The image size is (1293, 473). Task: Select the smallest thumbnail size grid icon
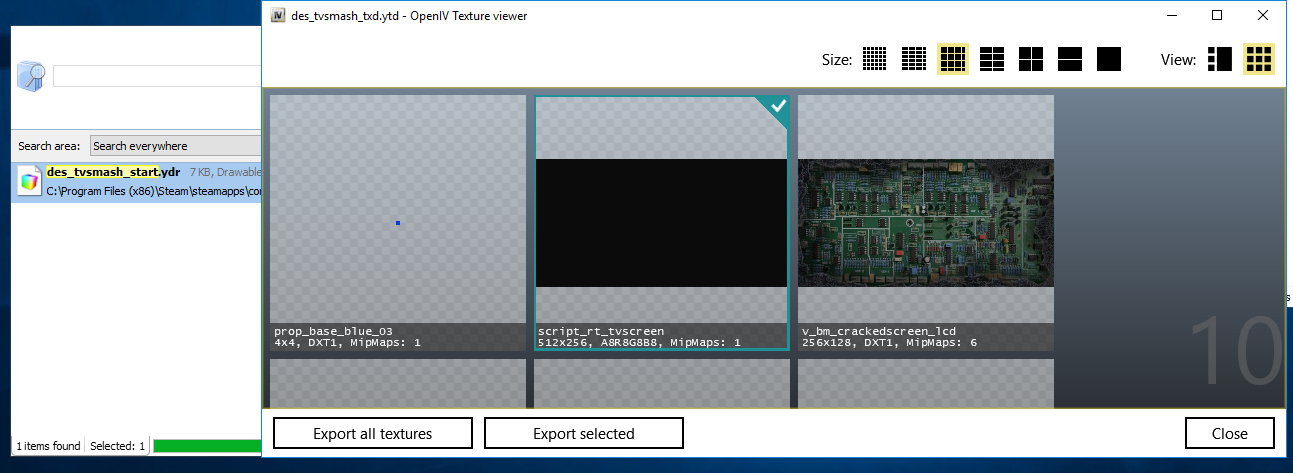pos(875,59)
